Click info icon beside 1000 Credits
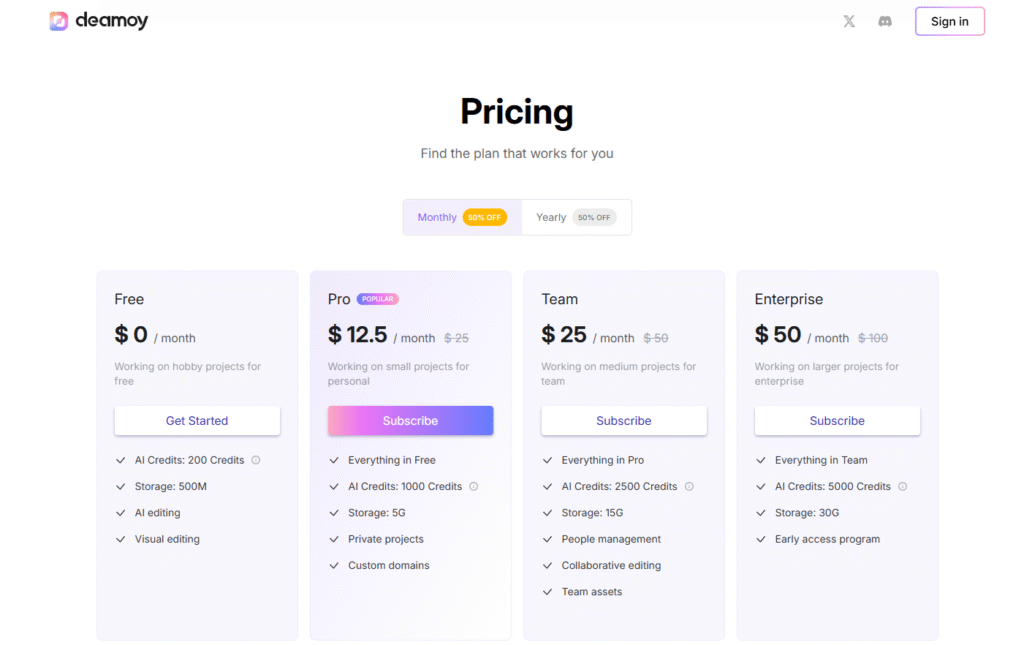Screen dimensions: 1024x645 click(x=474, y=487)
